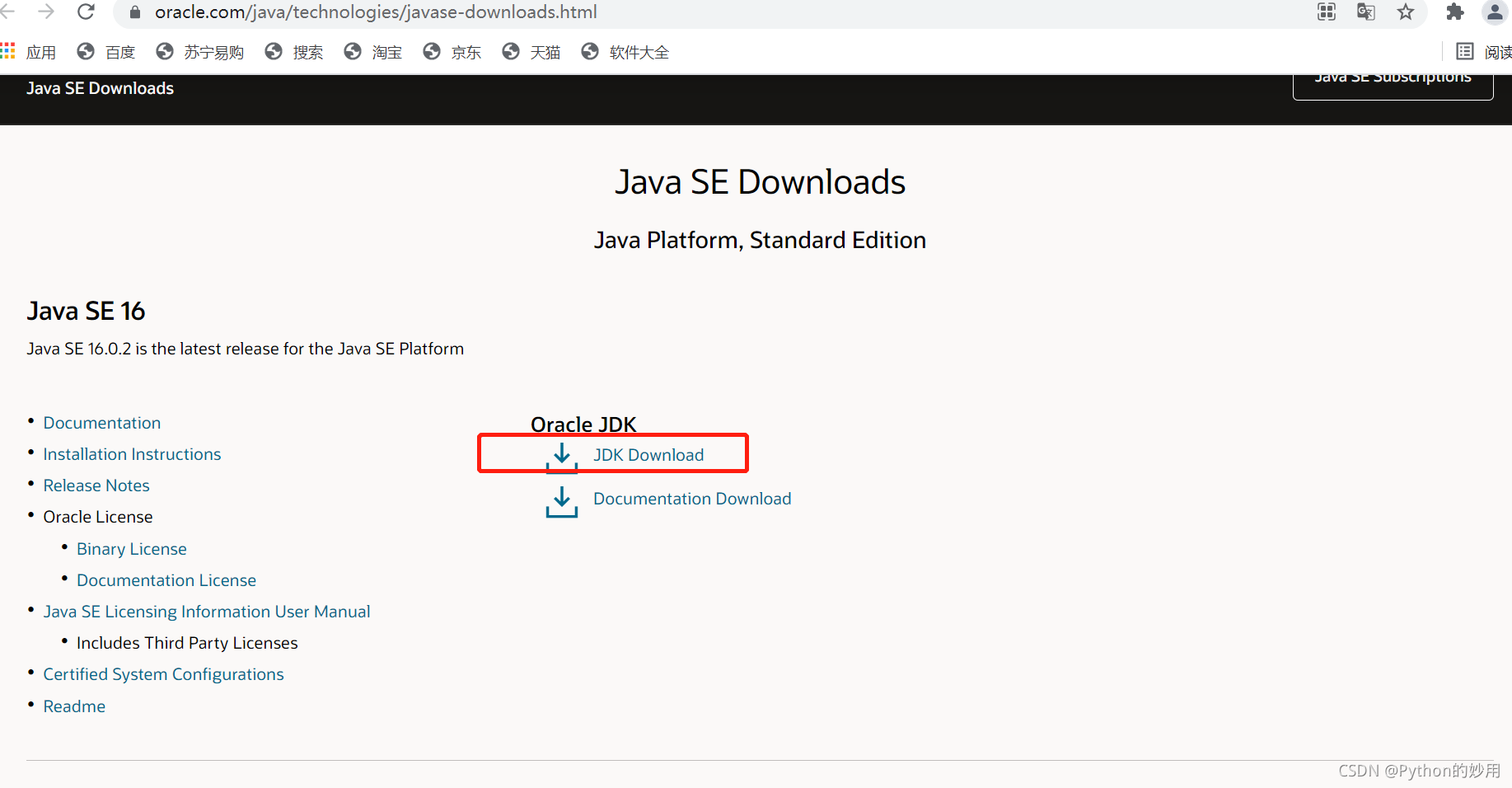This screenshot has height=788, width=1512.
Task: Reload the page with the refresh icon
Action: pos(86,12)
